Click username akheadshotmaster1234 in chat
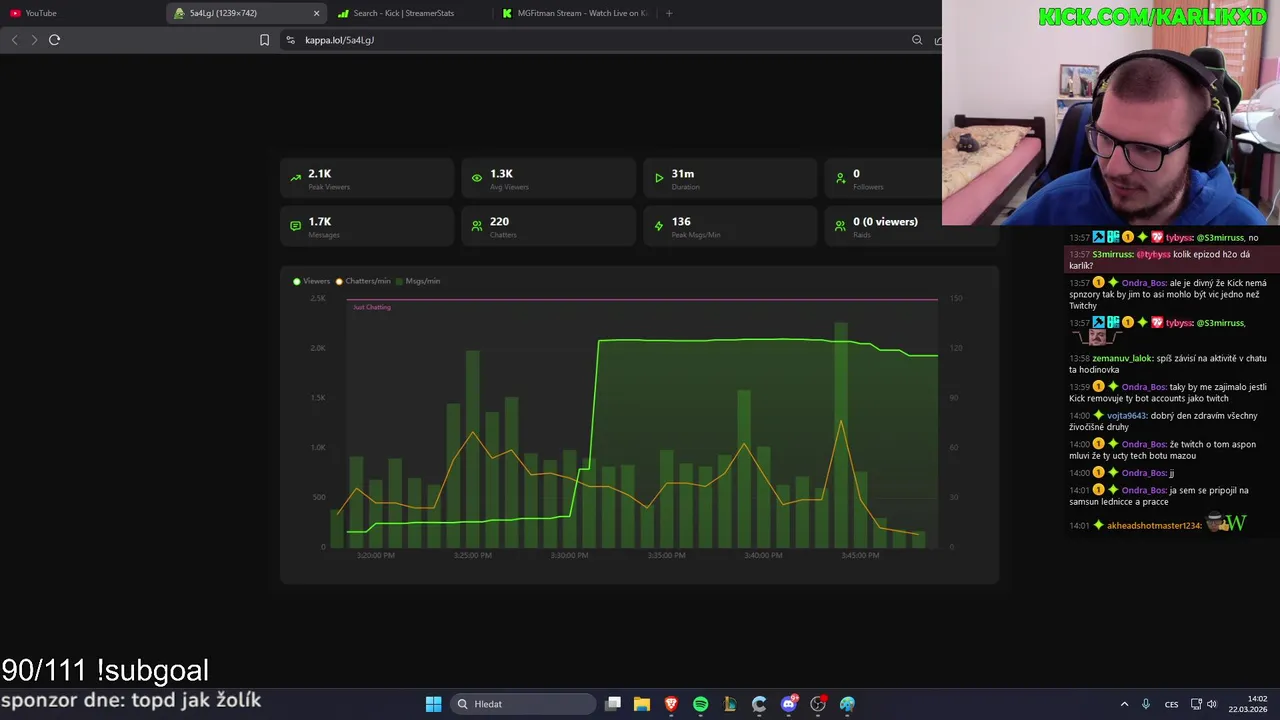1280x720 pixels. coord(1154,526)
